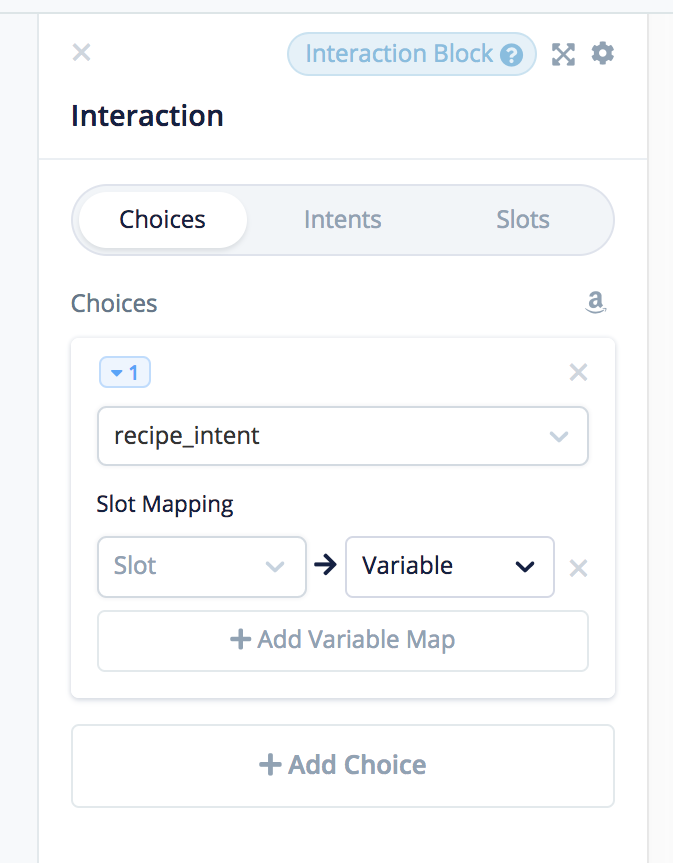Open help via question mark icon
This screenshot has width=673, height=863.
point(512,55)
